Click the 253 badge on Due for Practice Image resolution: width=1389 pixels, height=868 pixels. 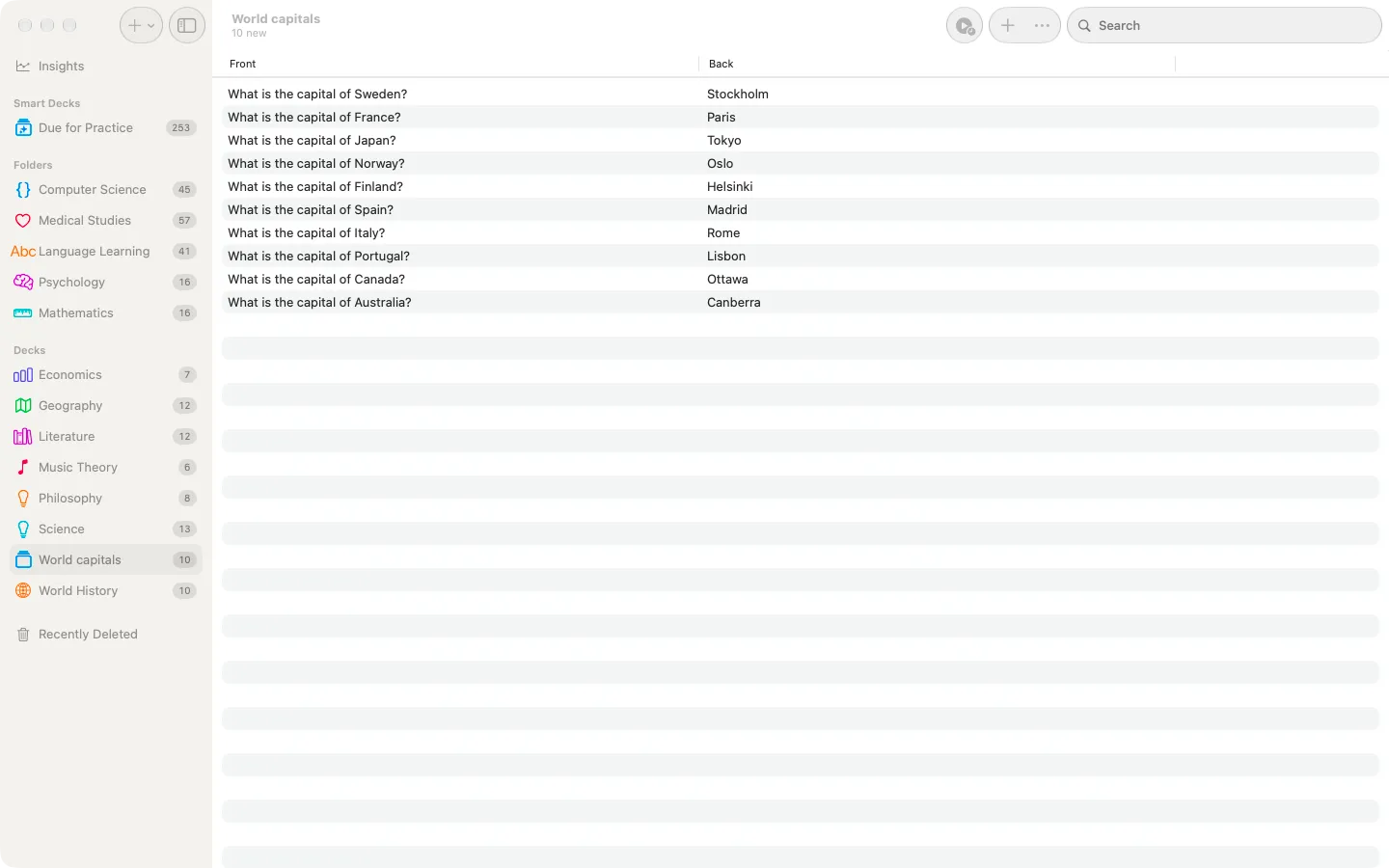181,128
